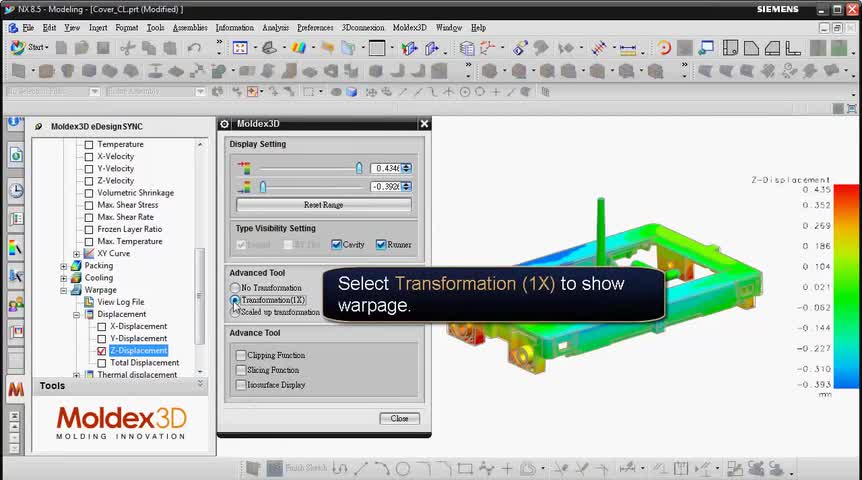Open the Moldex3D red M sidebar tab
The height and width of the screenshot is (480, 862).
(16, 389)
